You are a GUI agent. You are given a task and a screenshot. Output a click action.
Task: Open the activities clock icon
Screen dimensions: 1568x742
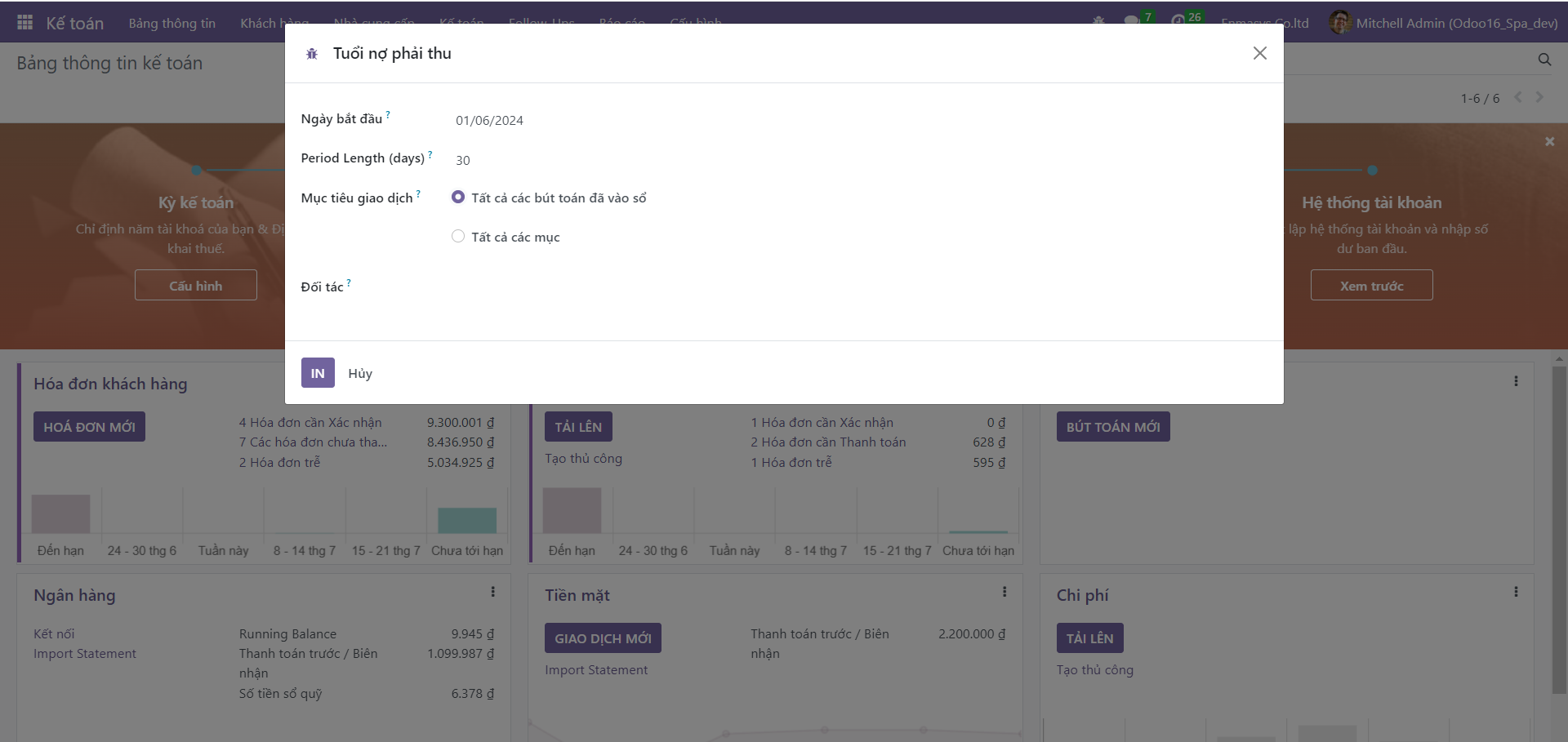click(x=1178, y=21)
